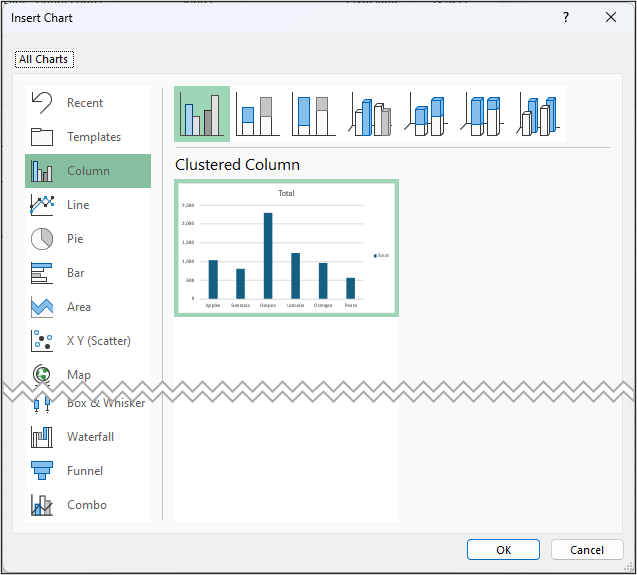Image resolution: width=637 pixels, height=575 pixels.
Task: Click the All Charts tab
Action: point(44,59)
